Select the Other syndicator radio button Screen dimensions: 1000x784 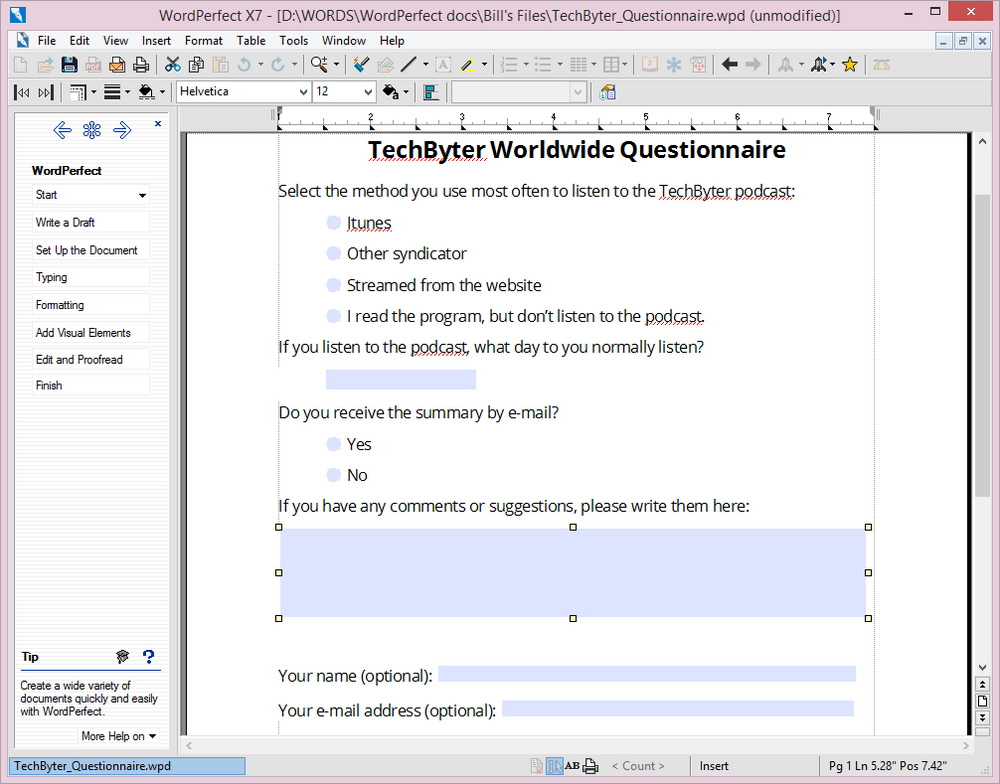334,253
